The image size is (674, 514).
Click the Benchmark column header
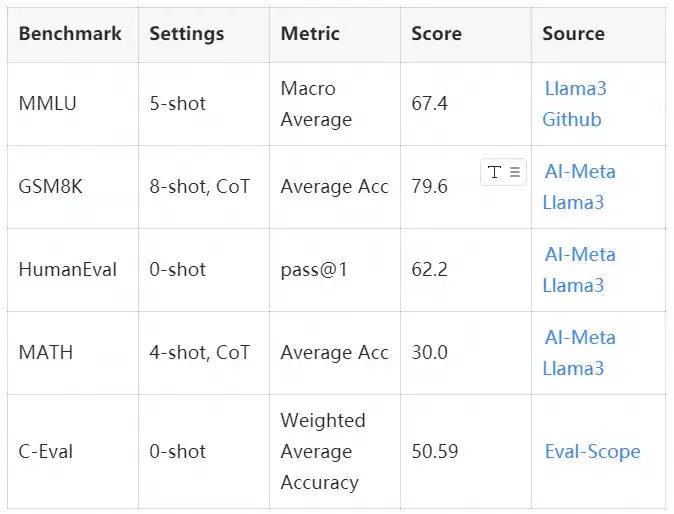click(70, 34)
